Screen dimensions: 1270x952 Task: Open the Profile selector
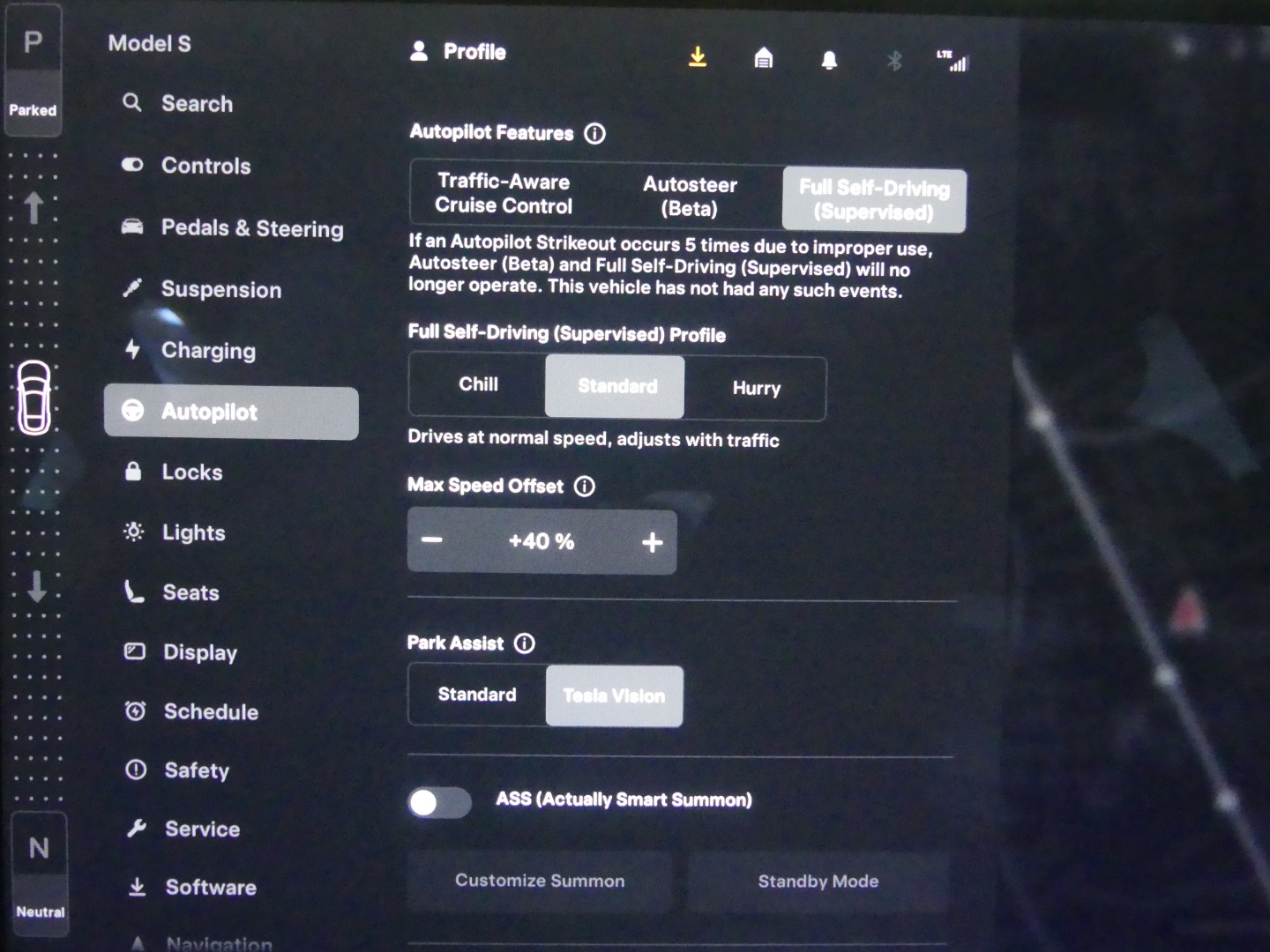point(458,52)
